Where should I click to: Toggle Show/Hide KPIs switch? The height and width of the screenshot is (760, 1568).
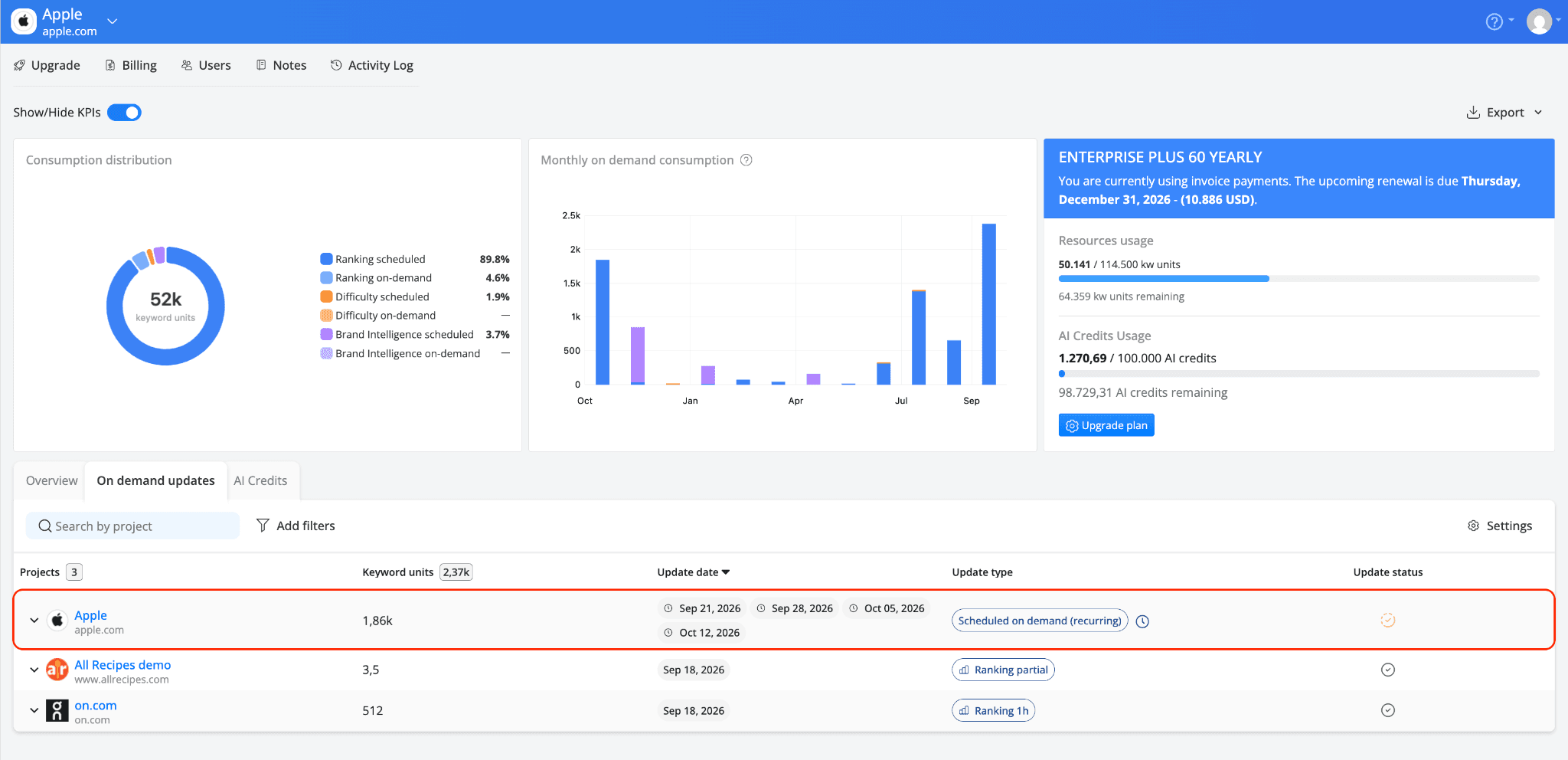click(x=124, y=113)
